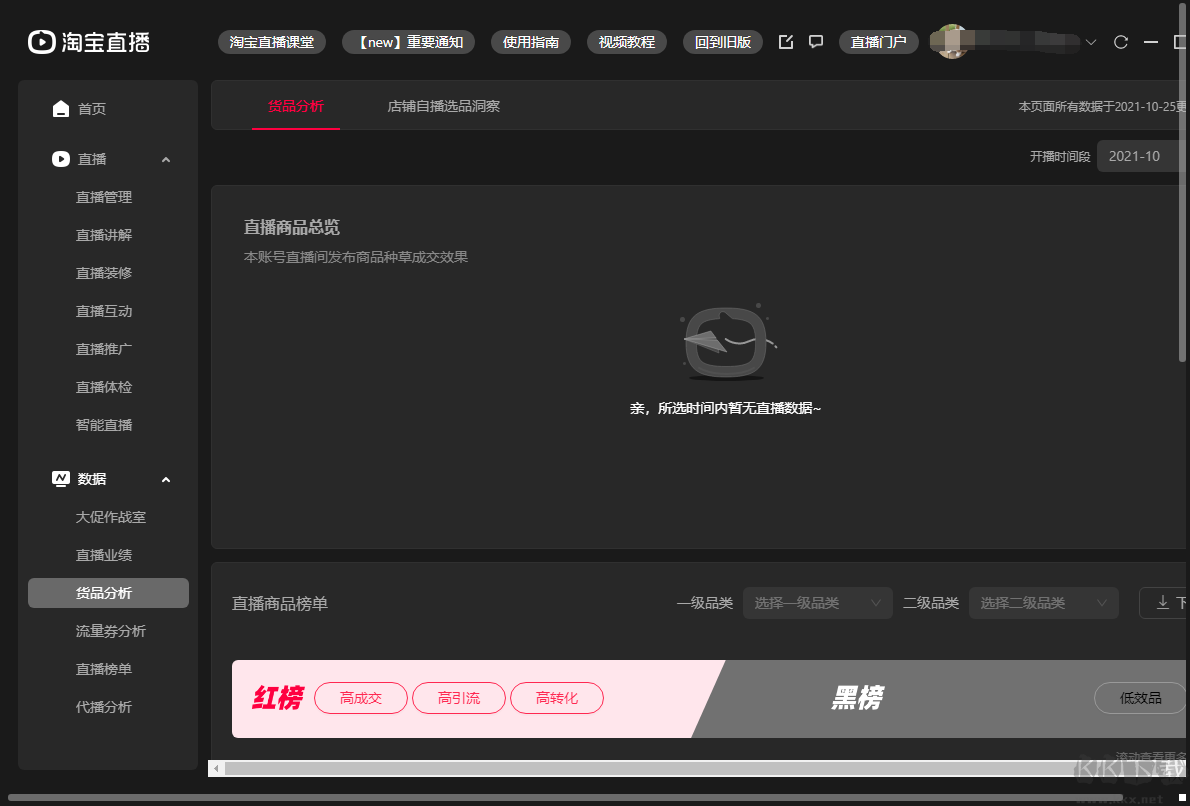Screen dimensions: 1190x806
Task: Click the 回到旧版 button
Action: [x=722, y=42]
